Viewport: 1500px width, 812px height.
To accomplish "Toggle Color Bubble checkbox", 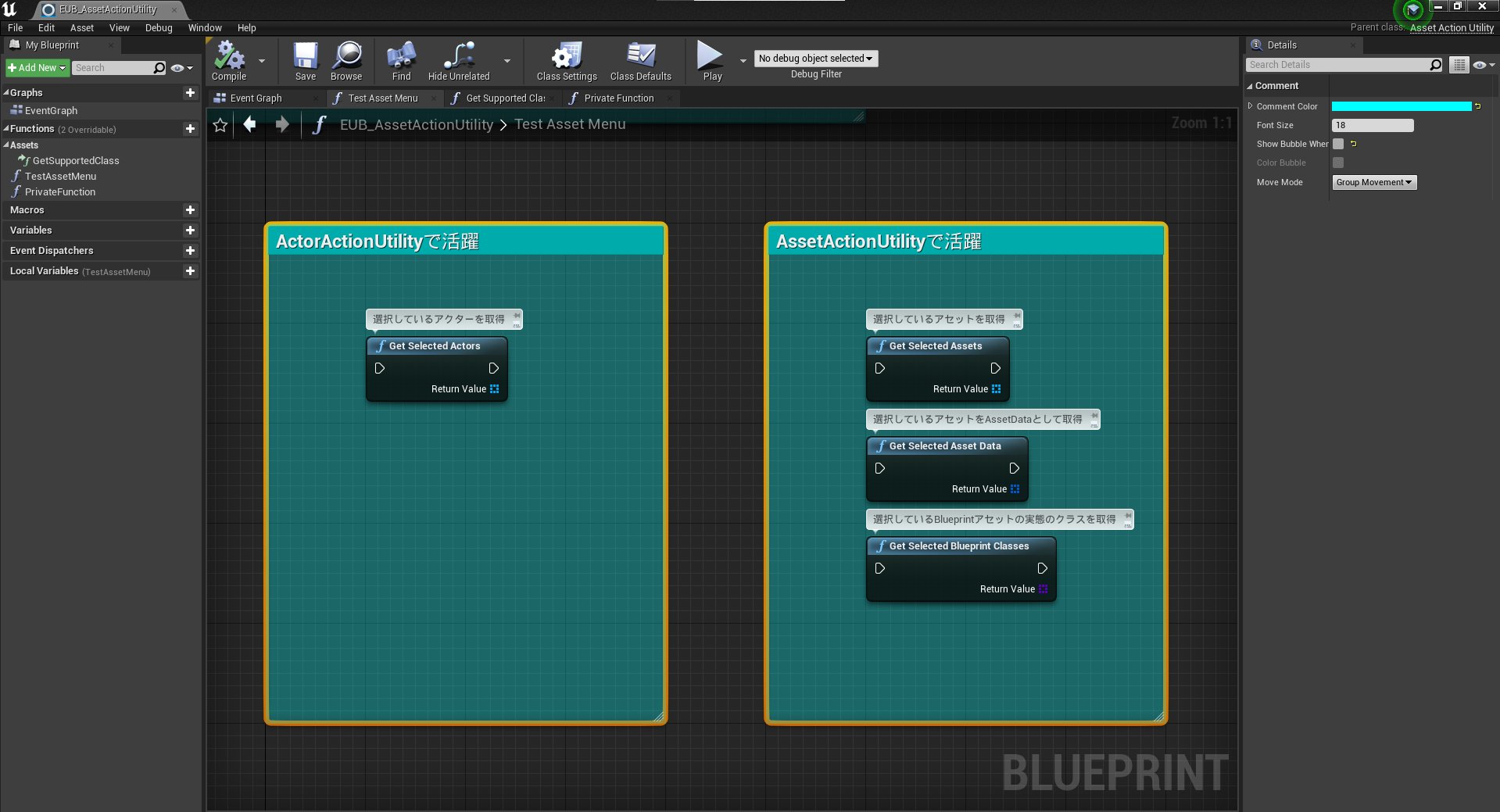I will [x=1338, y=163].
